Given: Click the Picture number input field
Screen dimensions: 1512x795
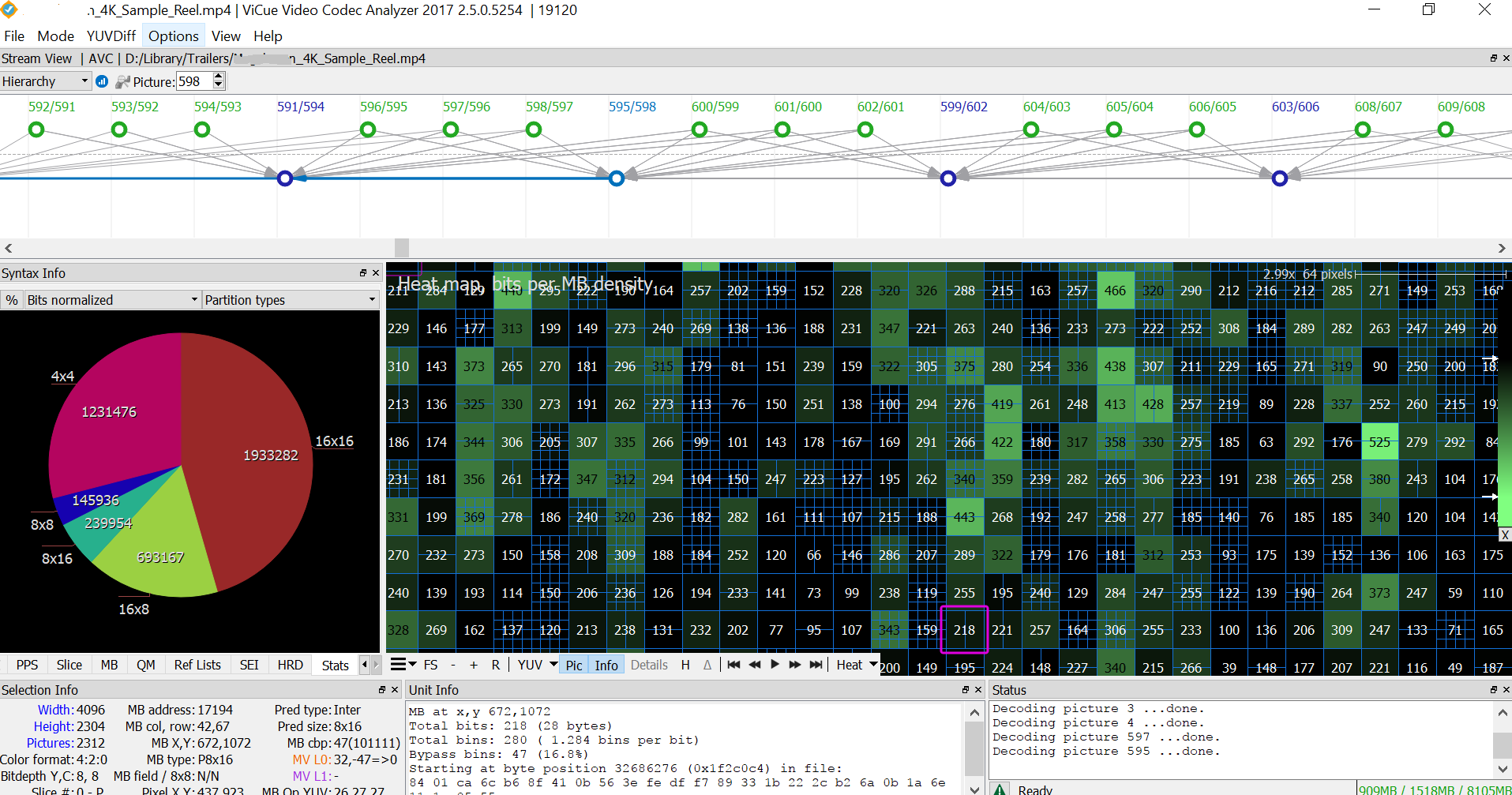Looking at the screenshot, I should 194,81.
